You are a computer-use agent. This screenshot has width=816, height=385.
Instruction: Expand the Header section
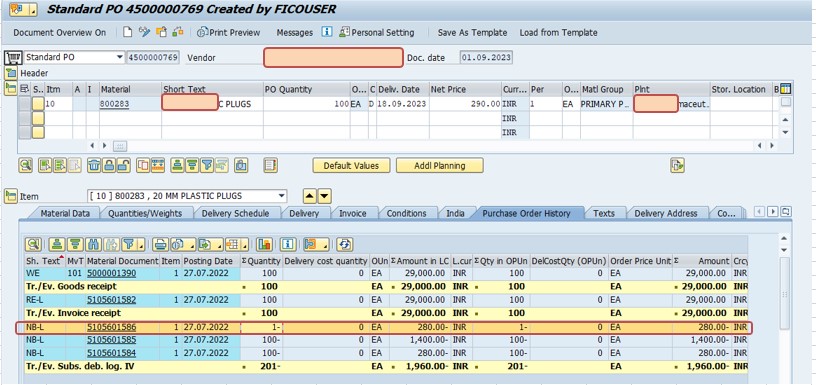click(x=10, y=73)
